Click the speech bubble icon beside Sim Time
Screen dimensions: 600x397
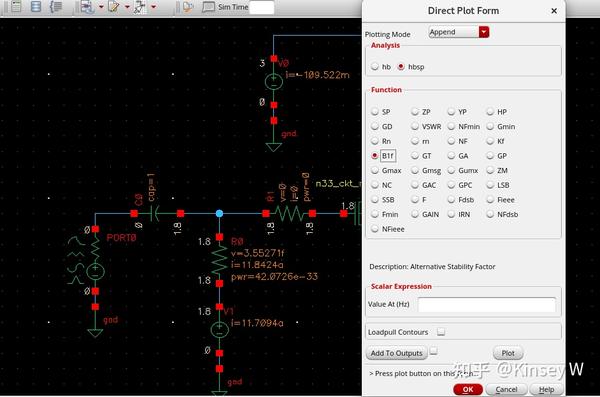pyautogui.click(x=208, y=7)
